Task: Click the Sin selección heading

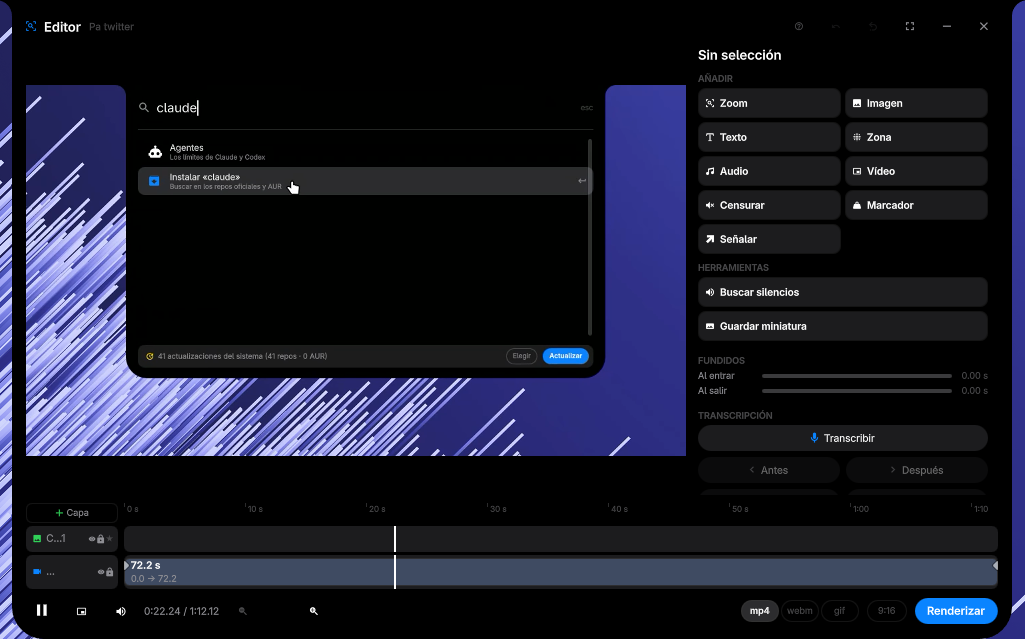Action: pos(739,56)
